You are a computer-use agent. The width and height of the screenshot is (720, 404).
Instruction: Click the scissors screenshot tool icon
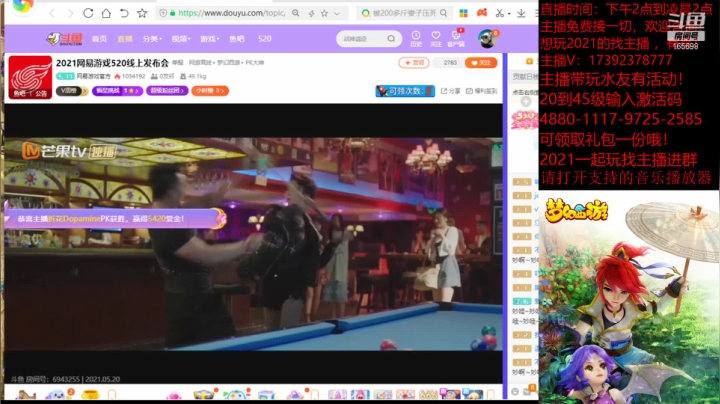pos(500,13)
